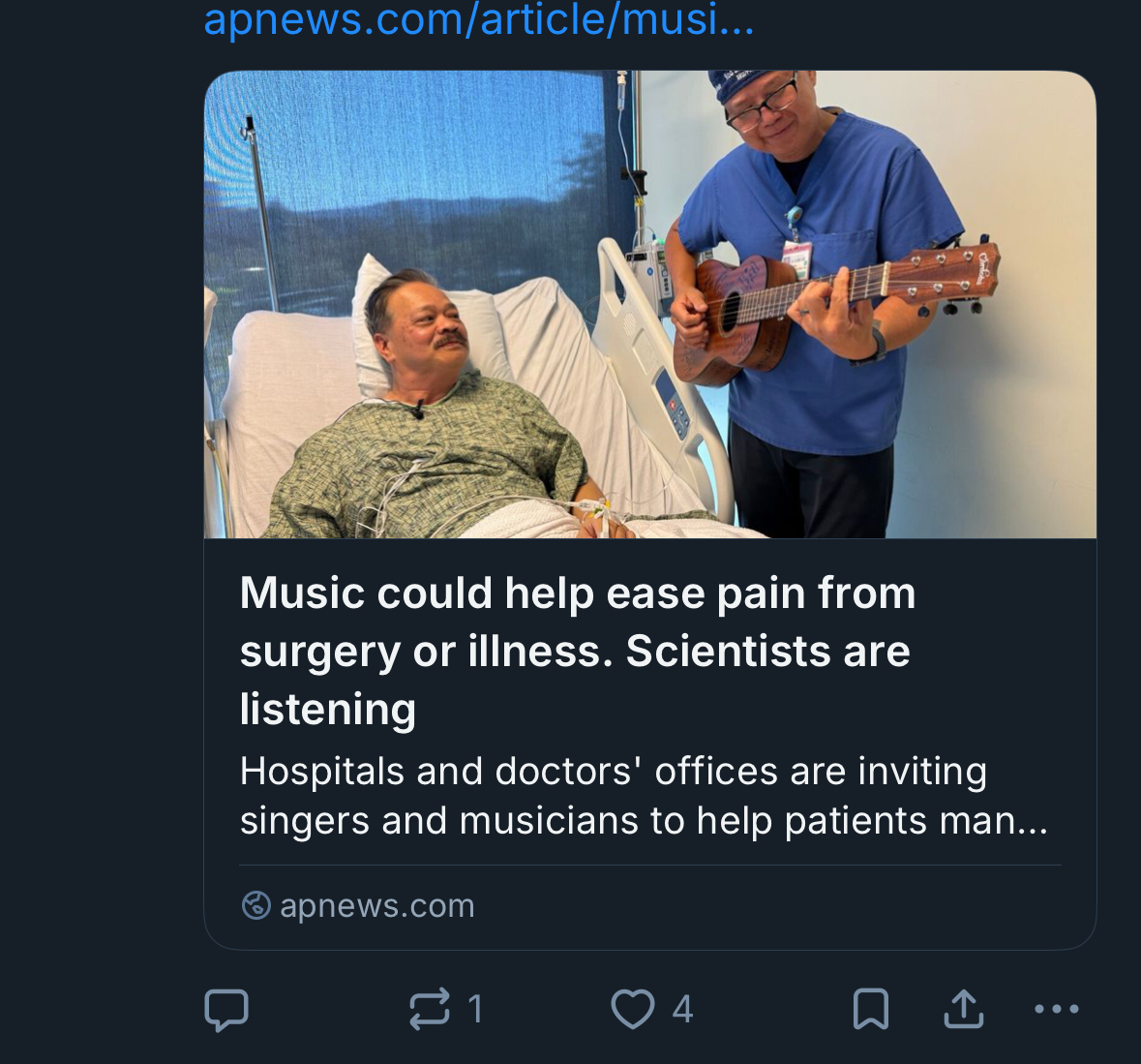Click the "Music could help ease pain" headline
Screen dimensions: 1141x1064
point(577,593)
